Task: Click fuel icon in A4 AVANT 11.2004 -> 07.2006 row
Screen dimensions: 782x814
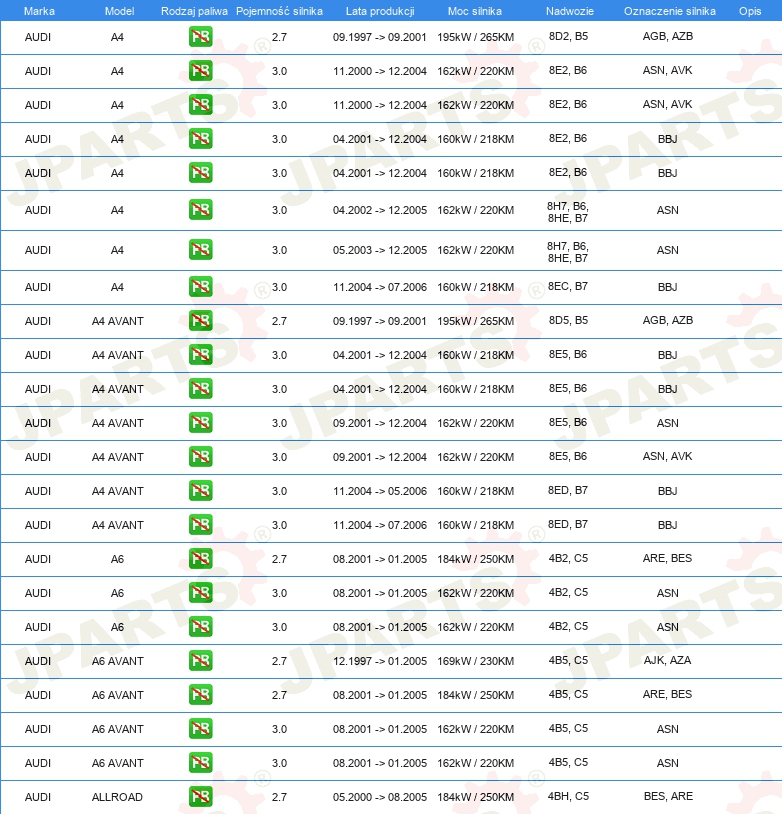Action: pyautogui.click(x=200, y=525)
